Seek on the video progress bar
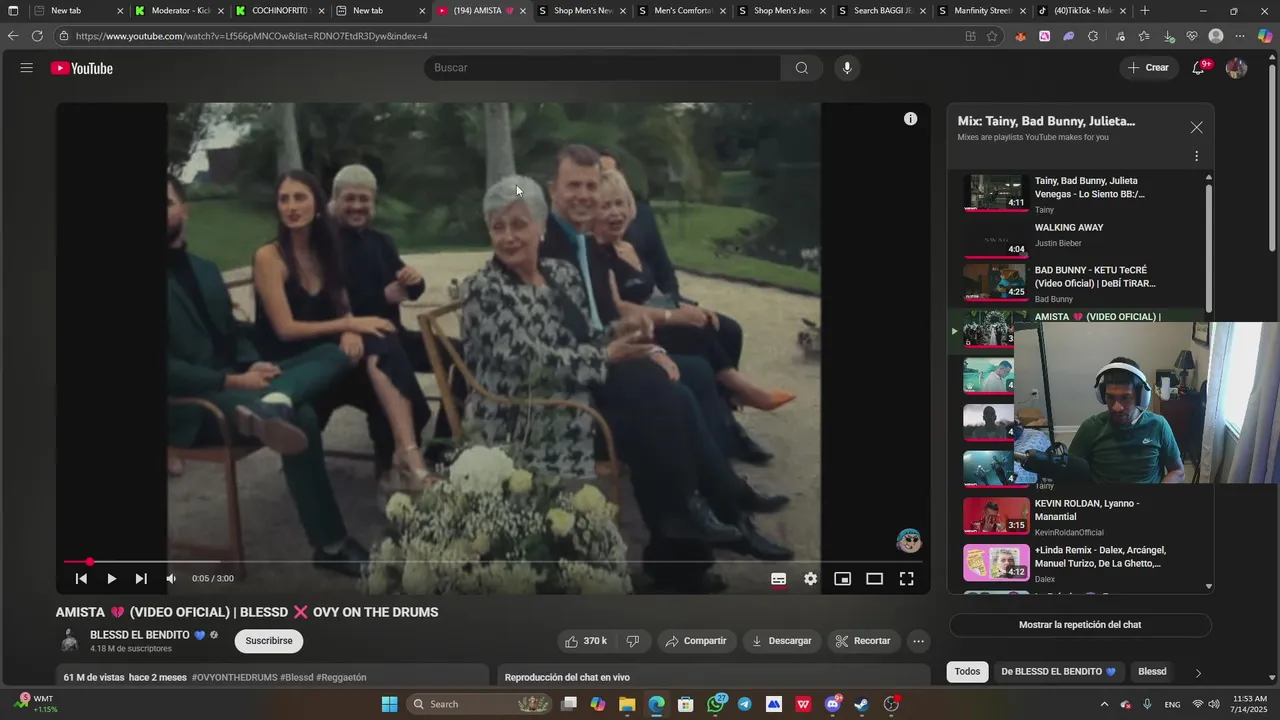 (x=493, y=562)
